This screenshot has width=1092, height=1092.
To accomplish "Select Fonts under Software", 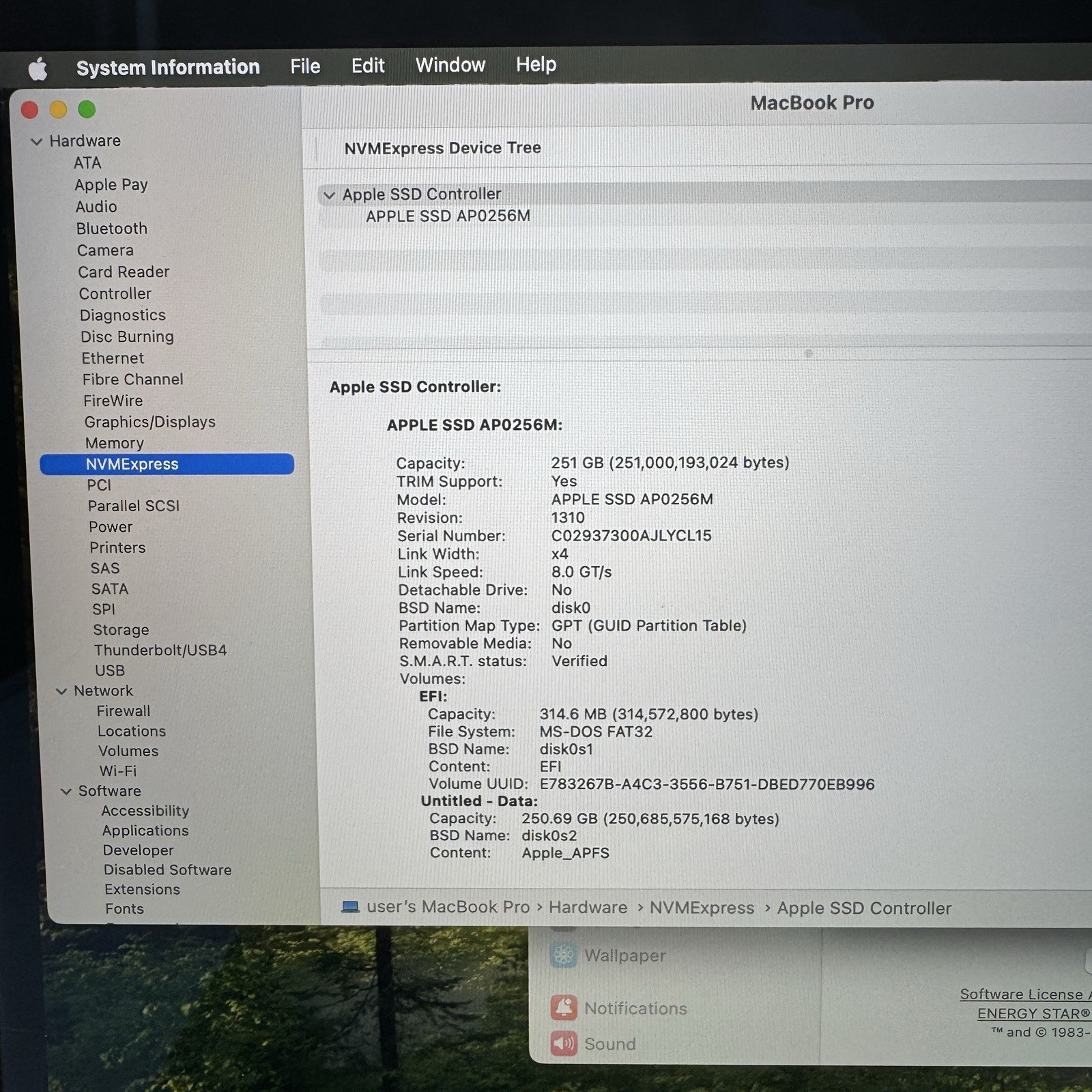I will (x=125, y=909).
